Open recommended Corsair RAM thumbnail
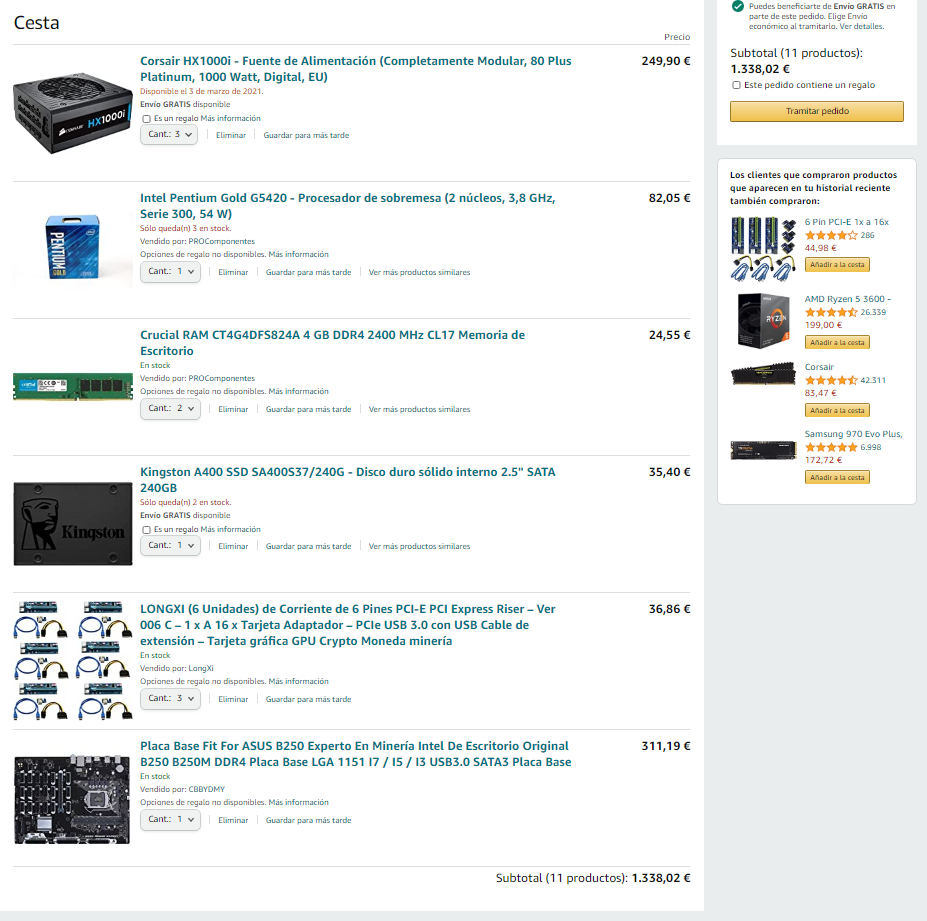927x921 pixels. pyautogui.click(x=763, y=374)
